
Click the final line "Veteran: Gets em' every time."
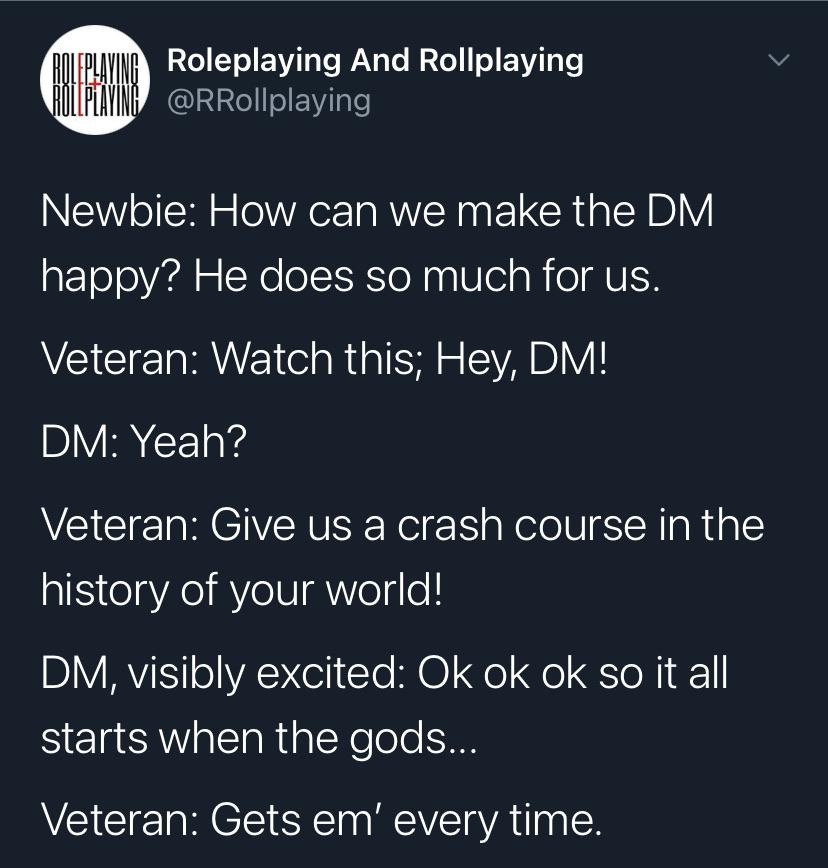coord(322,819)
